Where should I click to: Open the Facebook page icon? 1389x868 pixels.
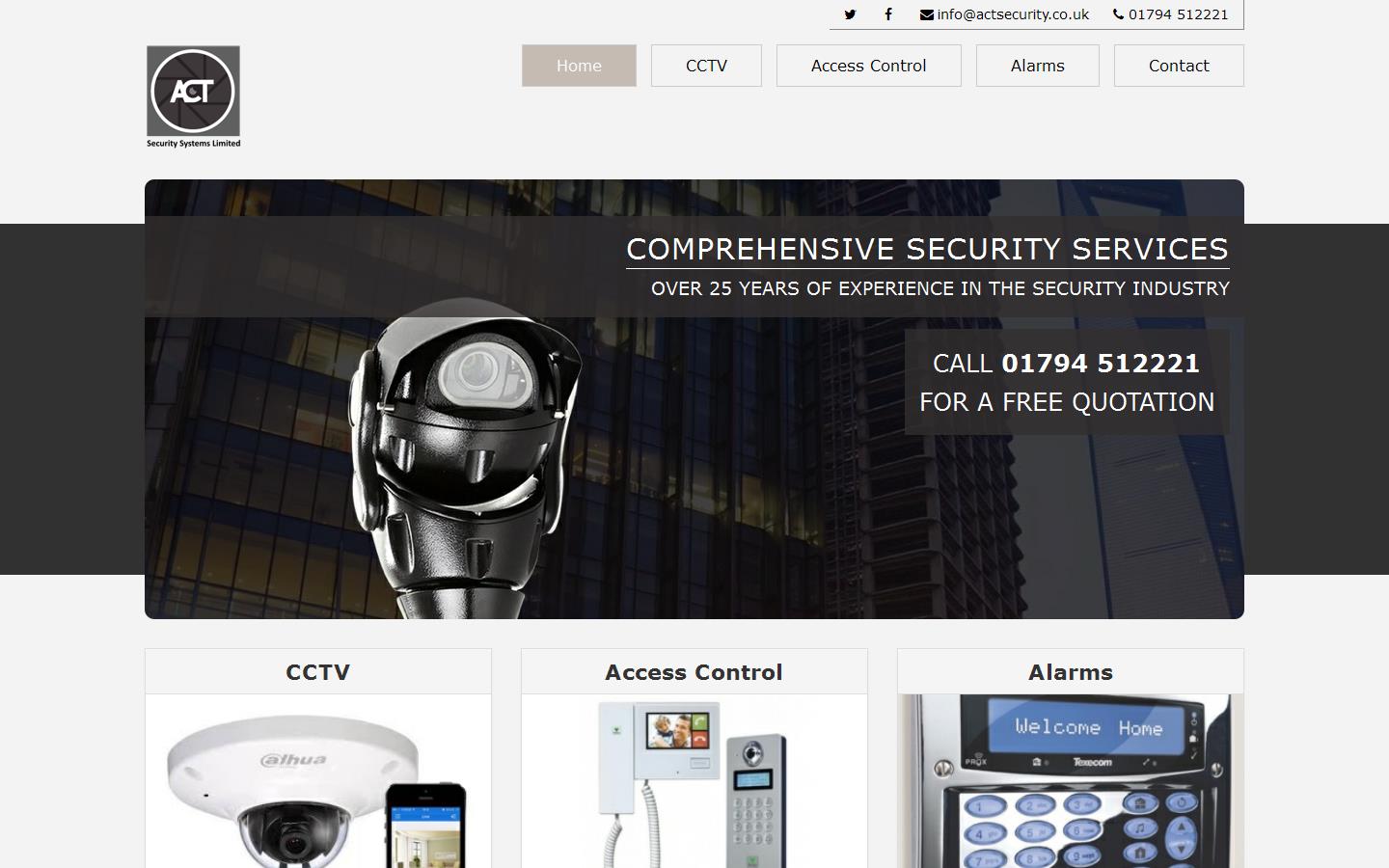(888, 14)
